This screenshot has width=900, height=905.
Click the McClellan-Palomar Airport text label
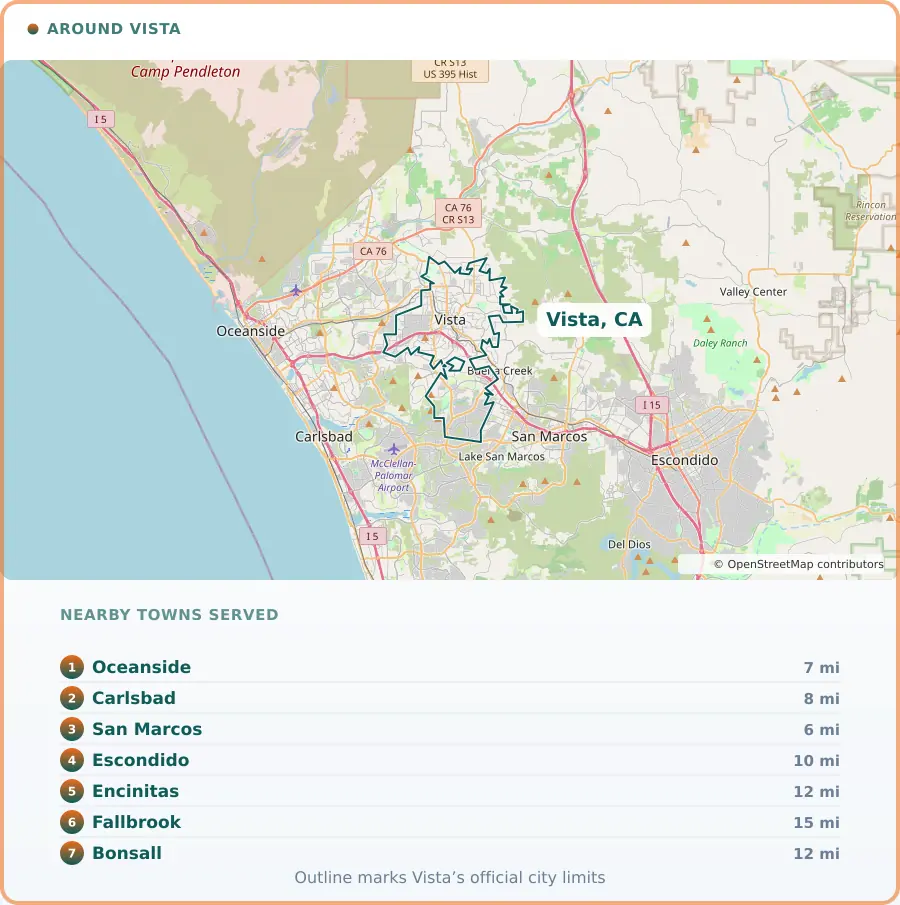pyautogui.click(x=393, y=476)
